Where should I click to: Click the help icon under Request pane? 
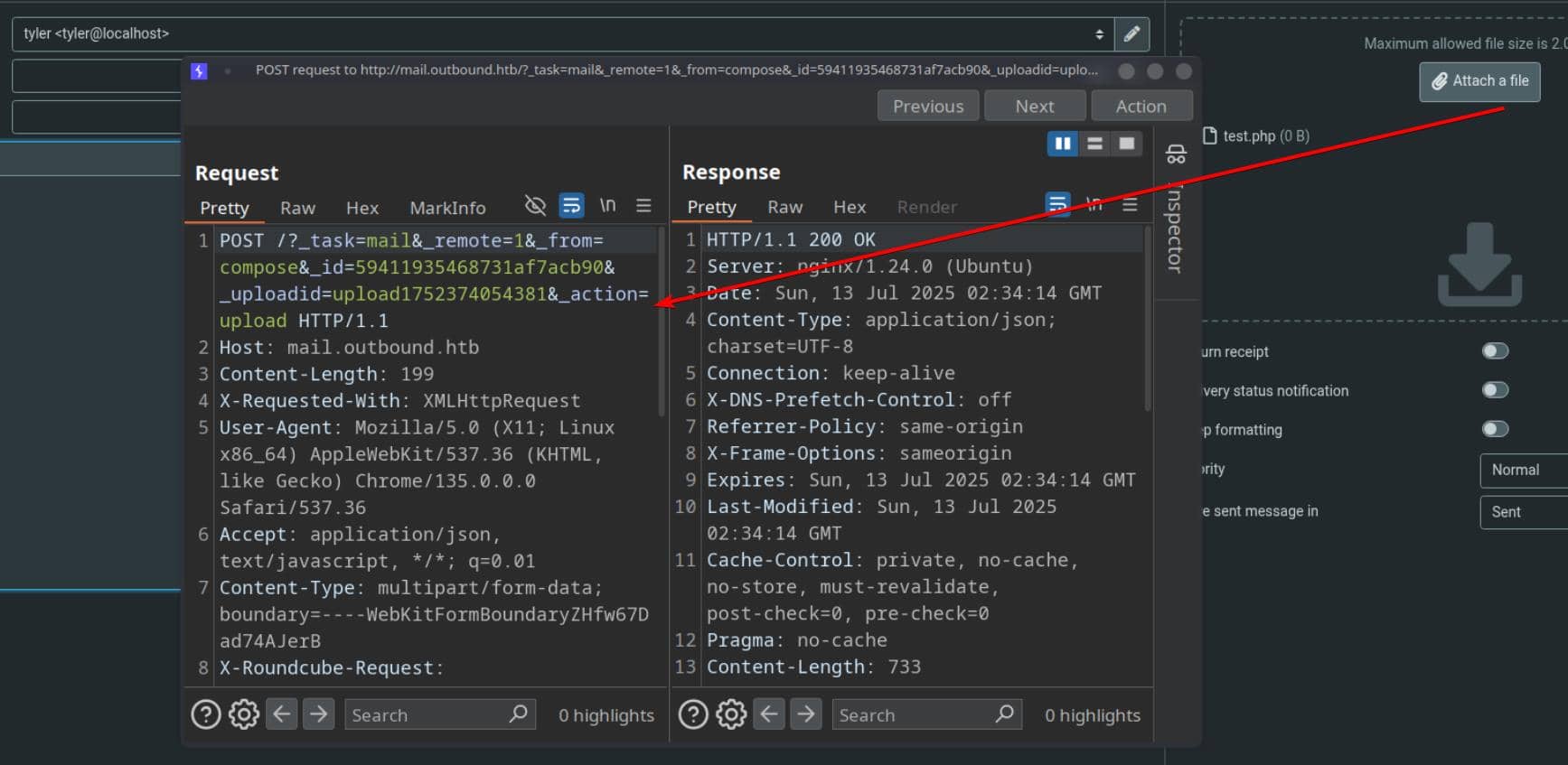[x=206, y=714]
